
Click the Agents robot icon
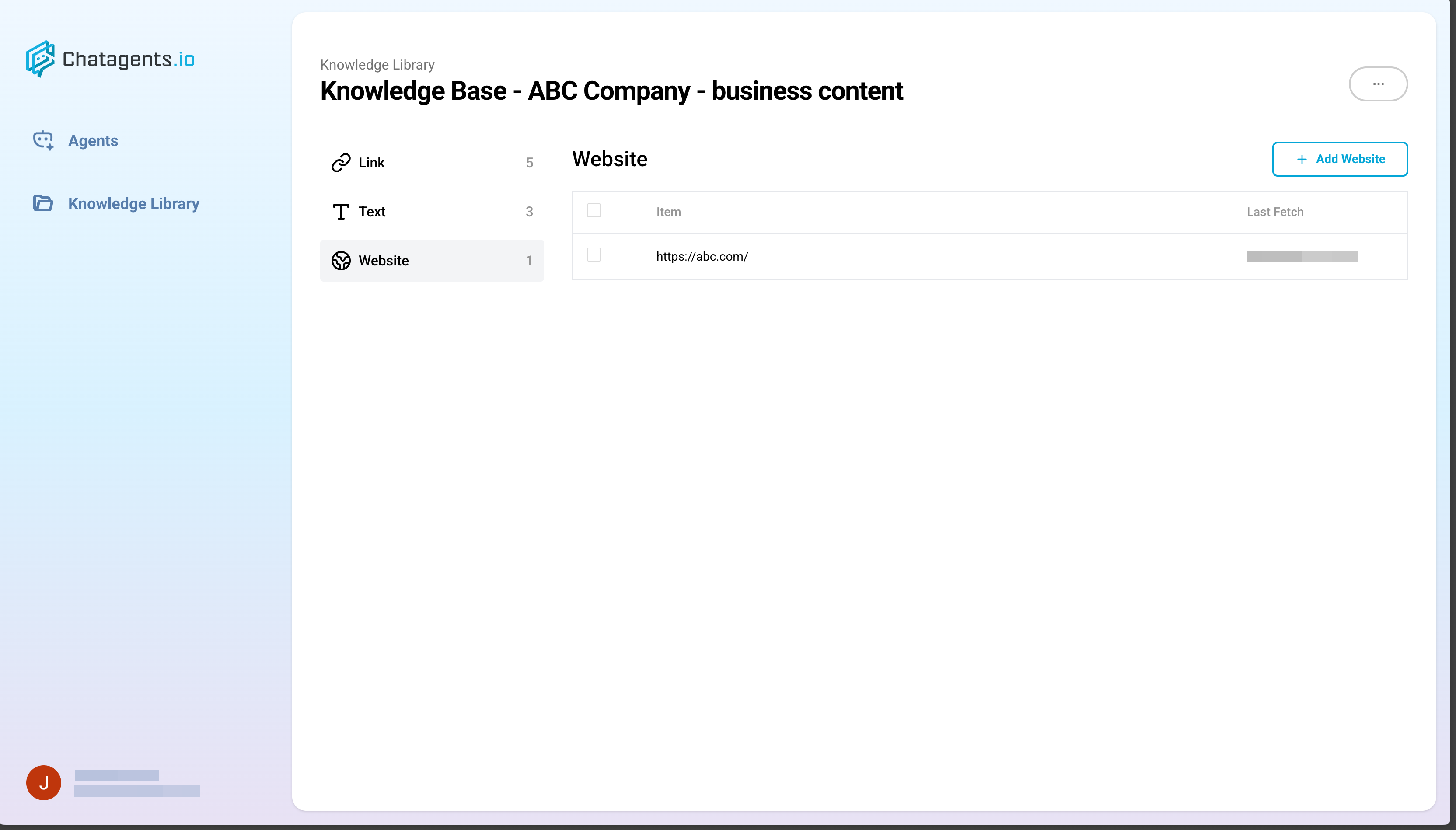(x=43, y=141)
